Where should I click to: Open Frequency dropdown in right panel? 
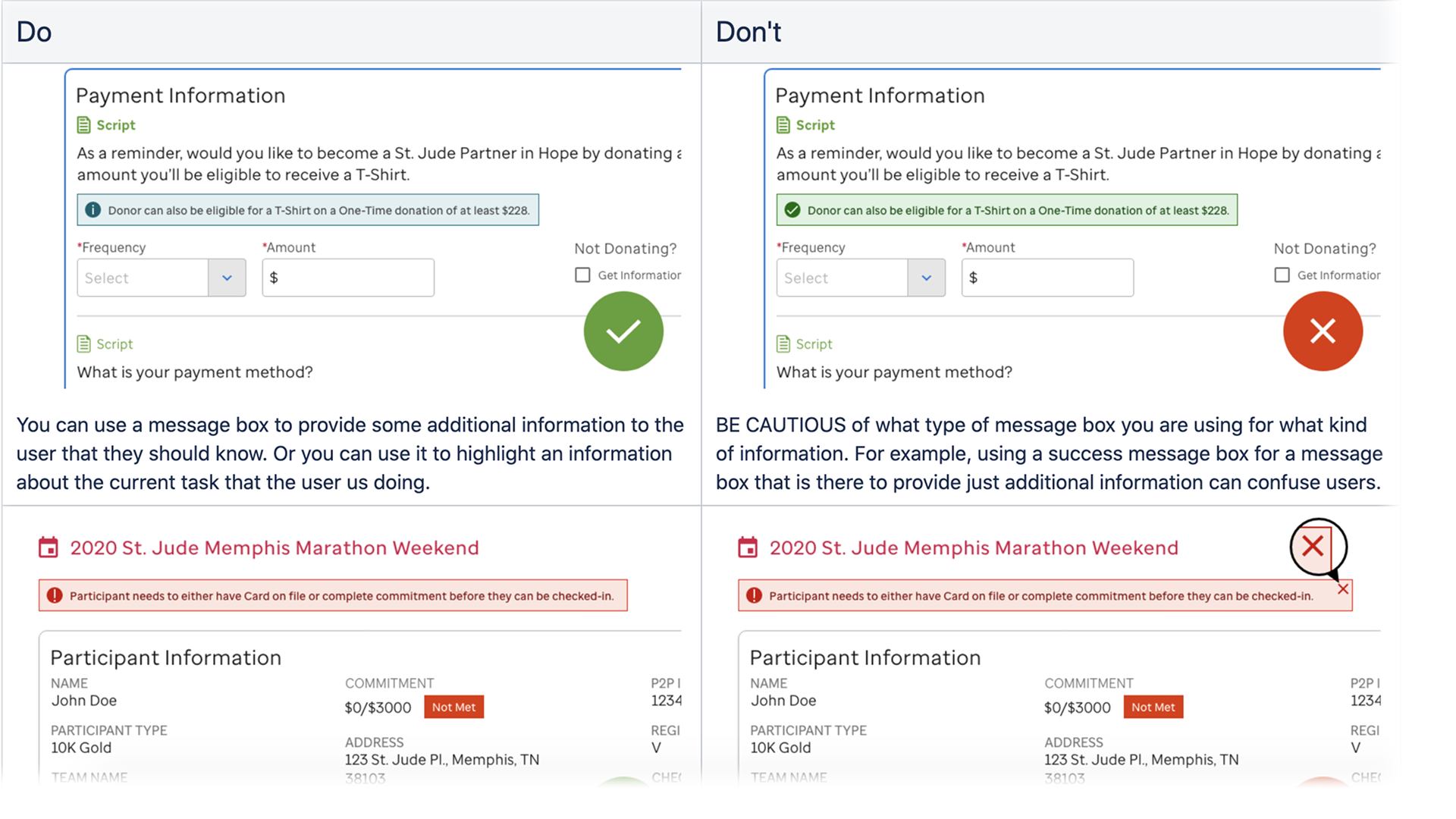pyautogui.click(x=926, y=278)
